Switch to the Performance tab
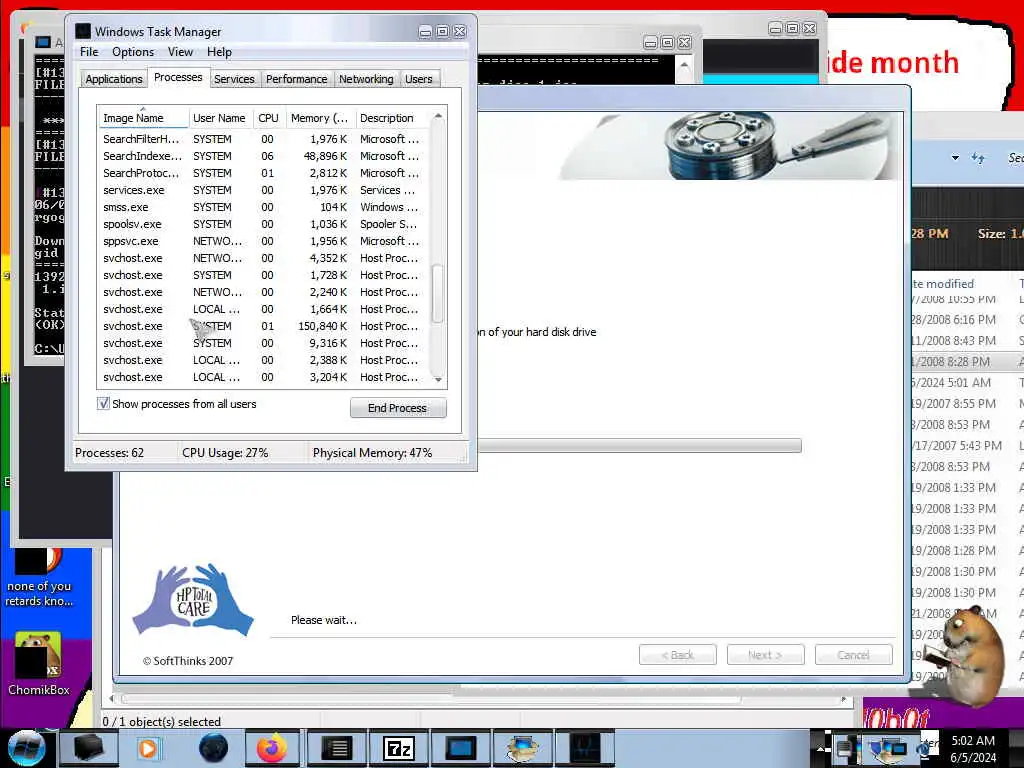Screen dimensions: 1024x768 pos(296,79)
